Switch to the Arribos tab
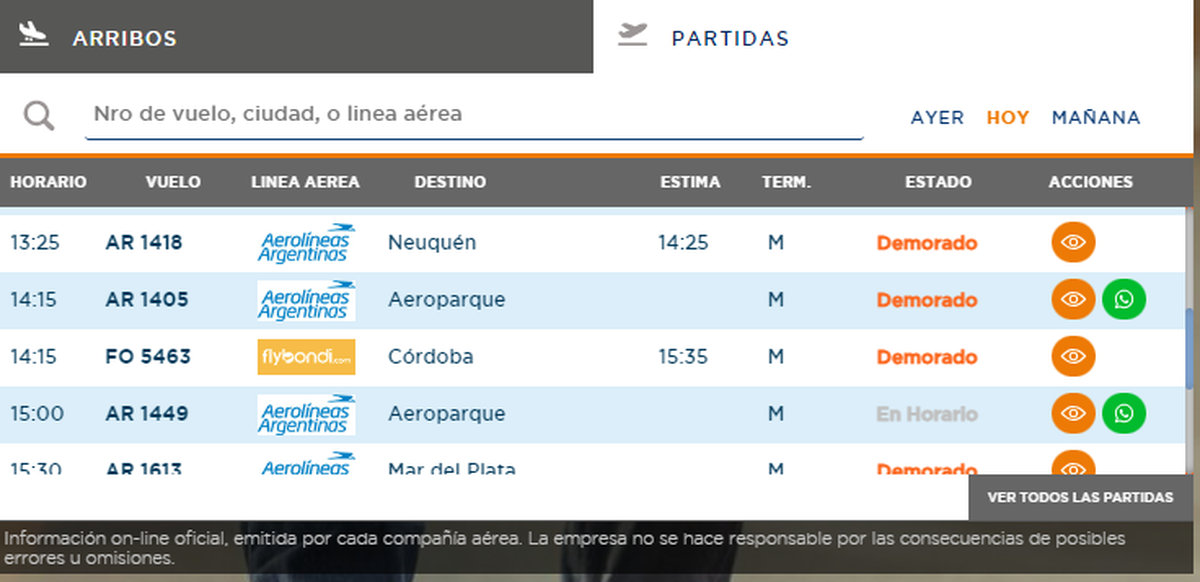This screenshot has height=582, width=1200. [x=296, y=37]
